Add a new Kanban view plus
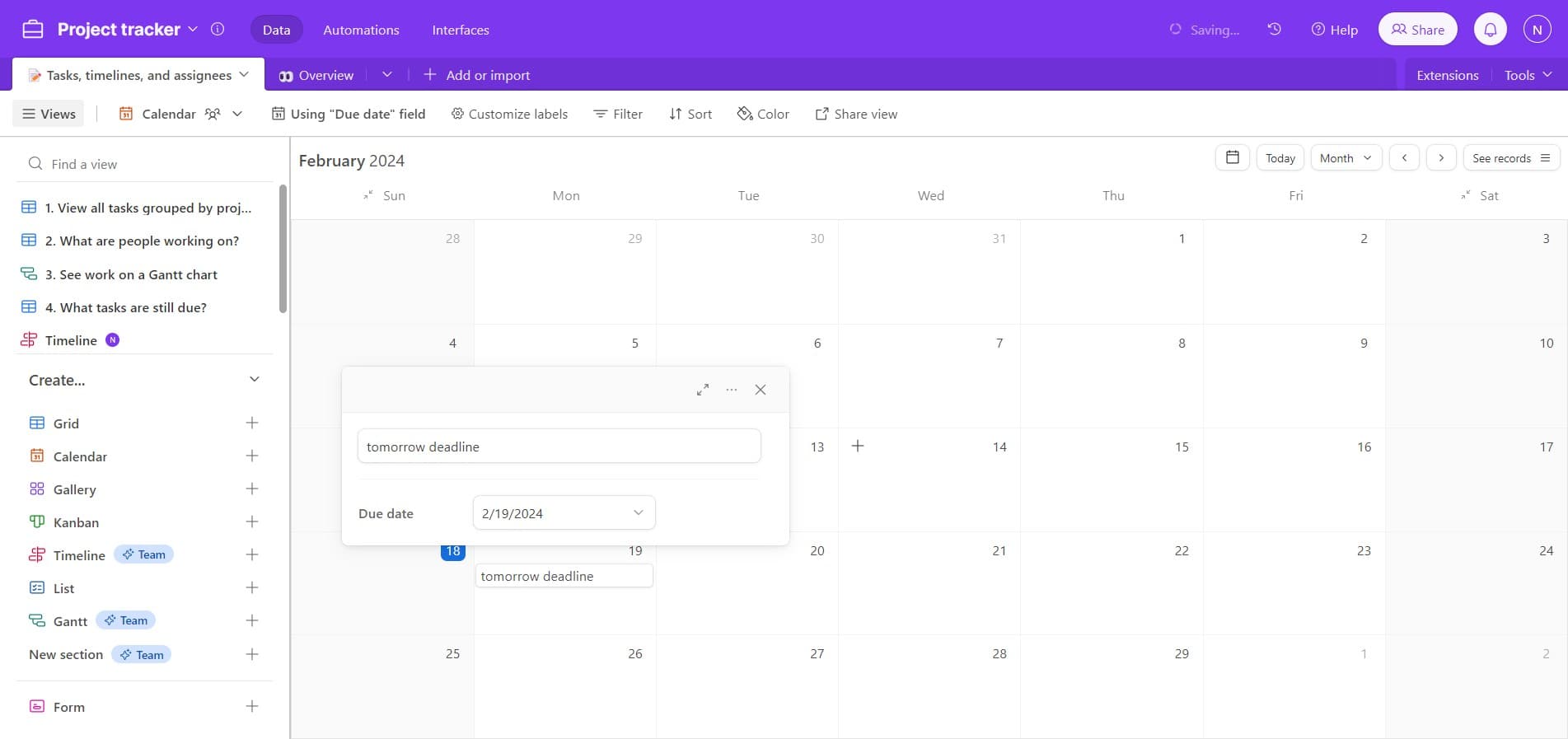This screenshot has height=739, width=1568. [x=252, y=522]
